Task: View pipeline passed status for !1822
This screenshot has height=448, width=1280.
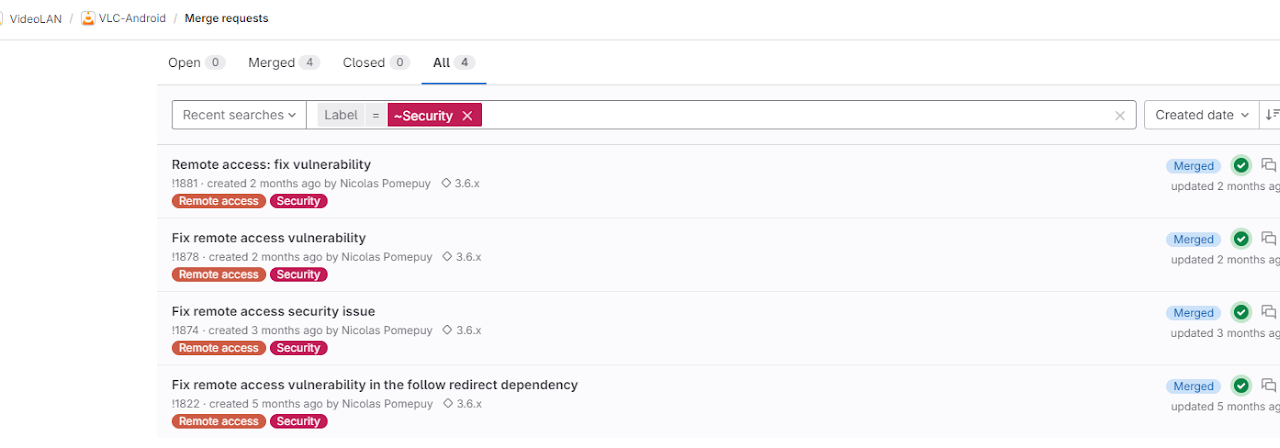Action: (x=1241, y=386)
